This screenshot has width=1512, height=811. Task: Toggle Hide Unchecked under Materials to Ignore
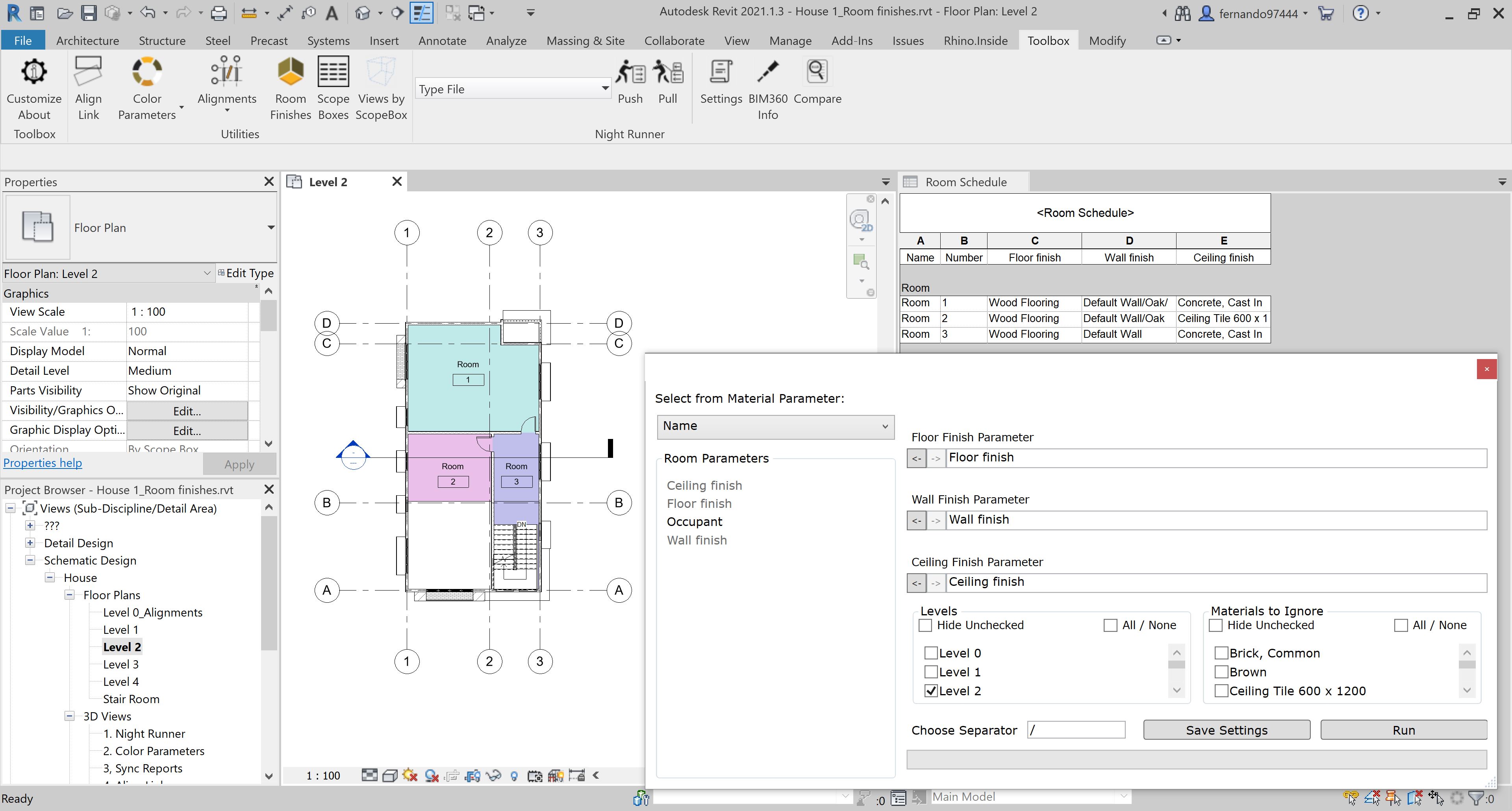point(1216,626)
